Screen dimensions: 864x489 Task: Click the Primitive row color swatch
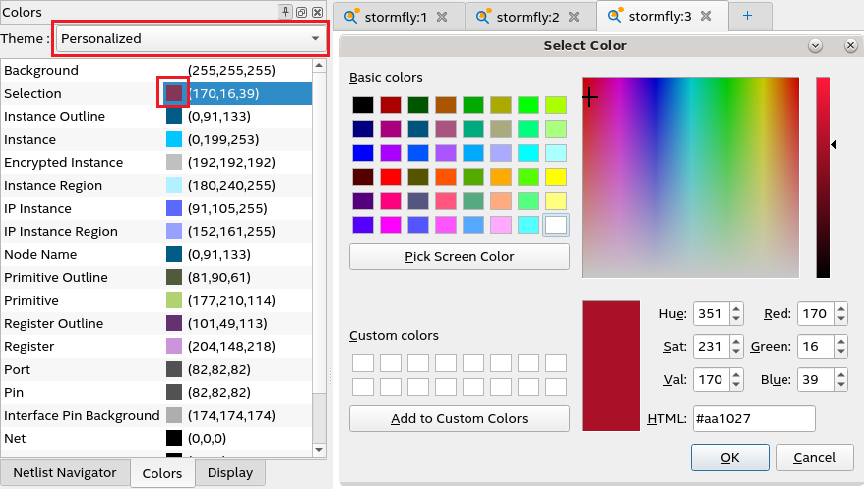174,300
